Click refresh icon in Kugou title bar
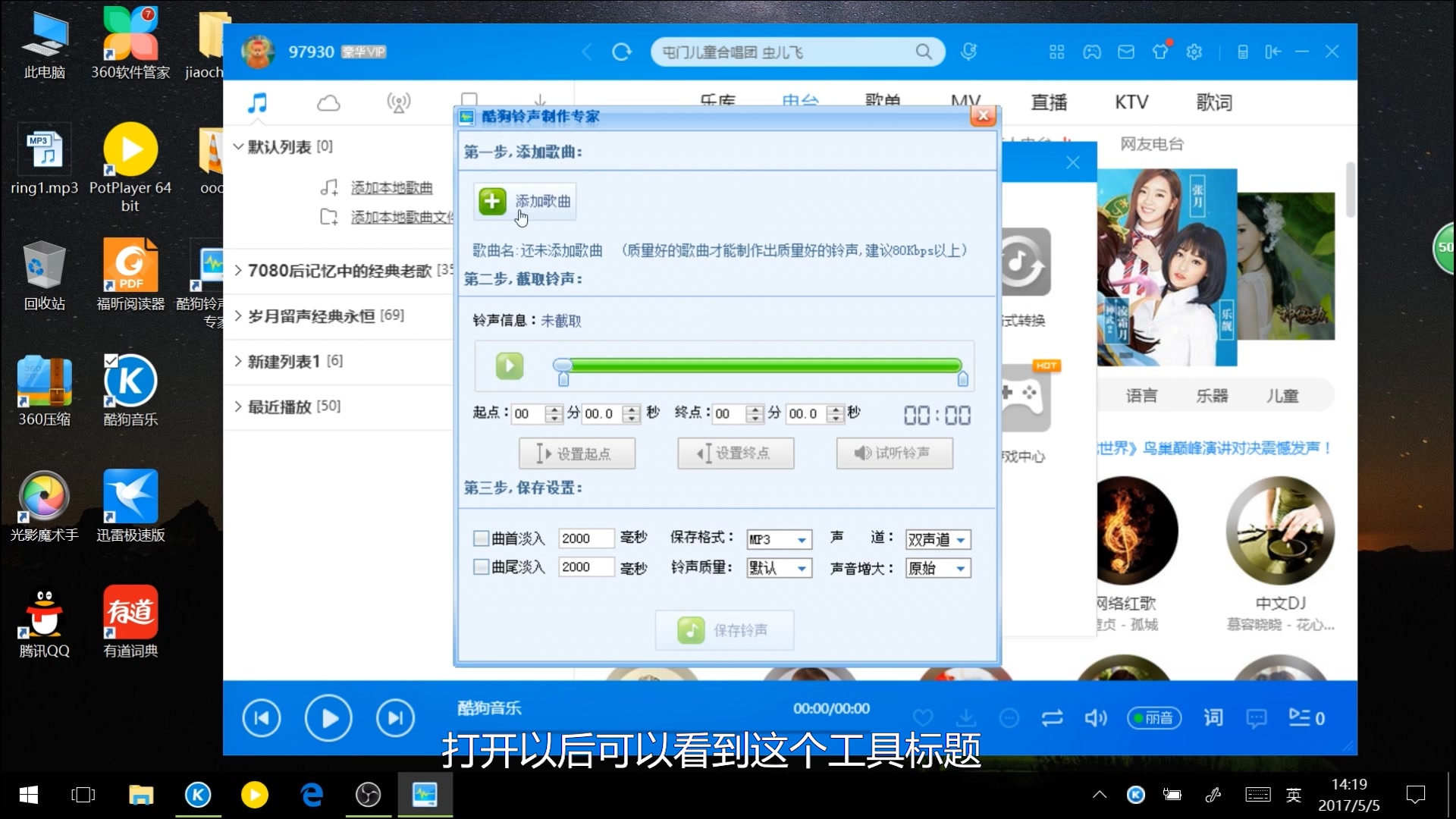Viewport: 1456px width, 819px height. pos(622,52)
